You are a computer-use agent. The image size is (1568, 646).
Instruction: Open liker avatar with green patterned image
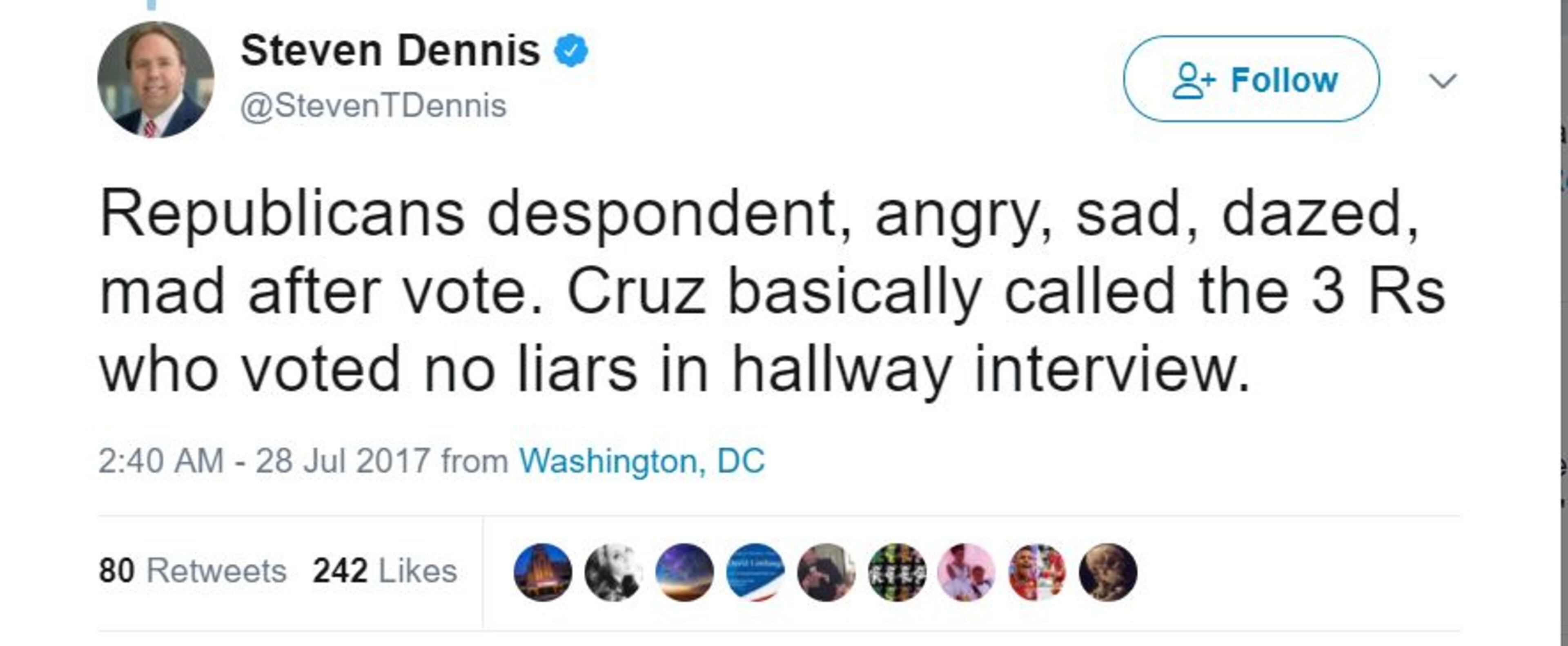click(x=897, y=572)
